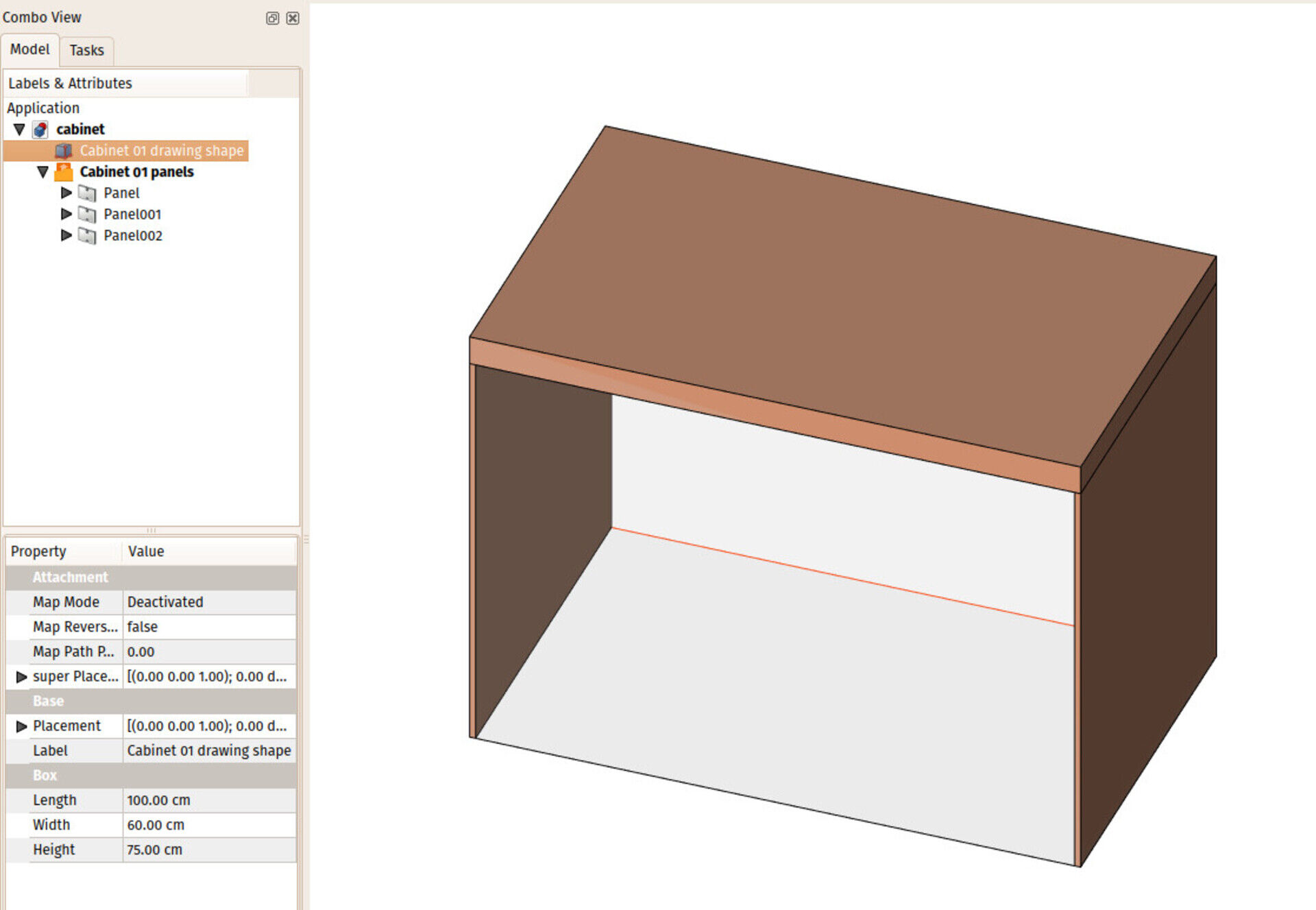Expand the Panel002 tree item
Image resolution: width=1316 pixels, height=910 pixels.
pos(66,236)
